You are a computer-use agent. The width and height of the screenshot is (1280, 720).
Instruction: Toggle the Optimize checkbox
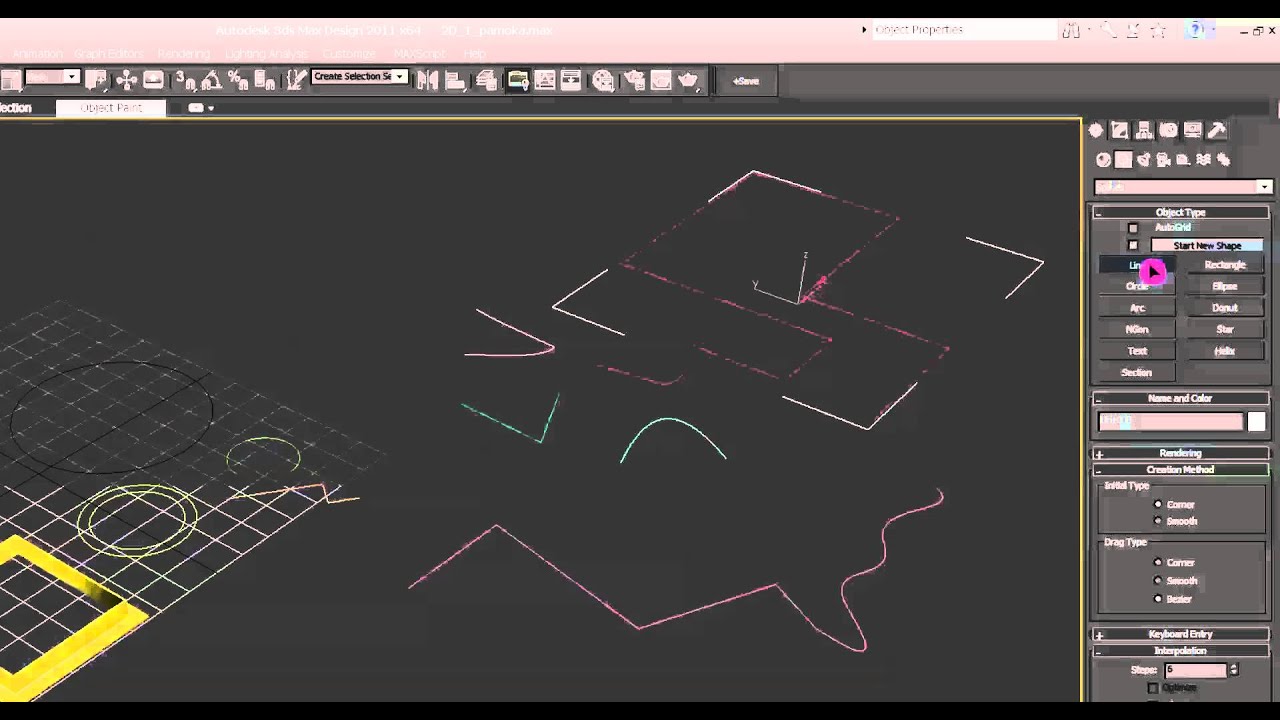click(x=1153, y=688)
